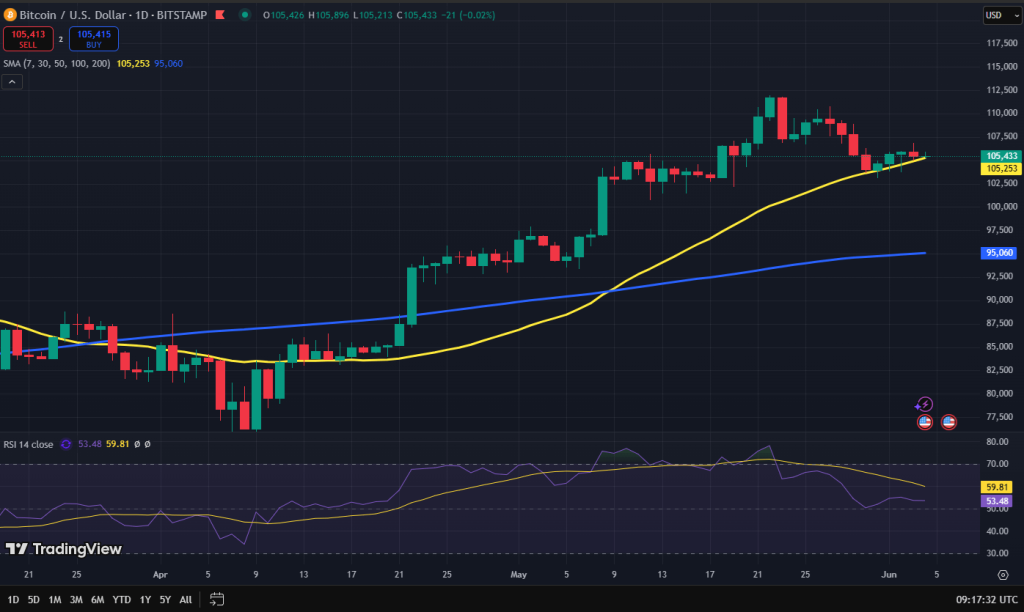This screenshot has height=612, width=1024.
Task: Select the 1D time range
Action: 13,599
